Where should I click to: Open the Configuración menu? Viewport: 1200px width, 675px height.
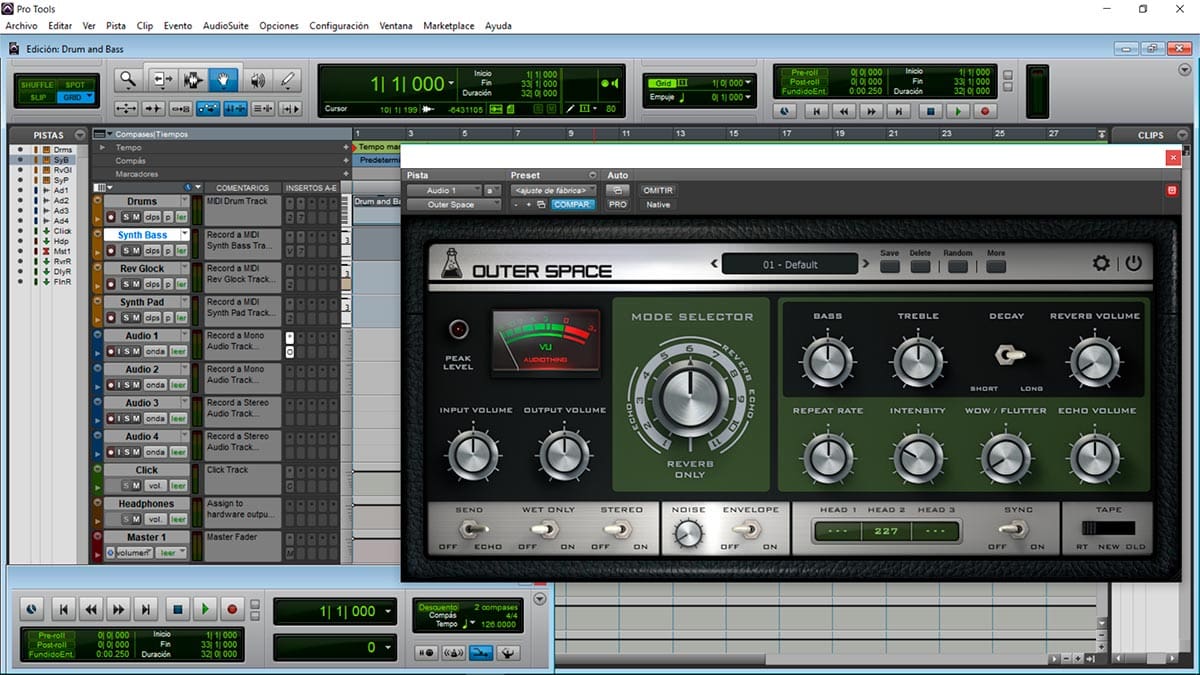[339, 25]
